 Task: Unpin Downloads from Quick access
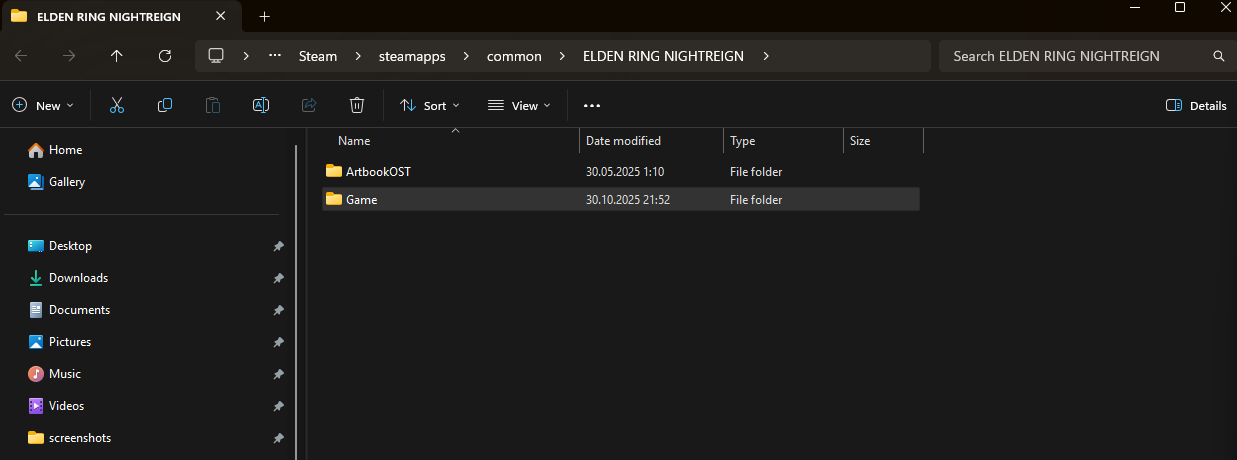[277, 278]
